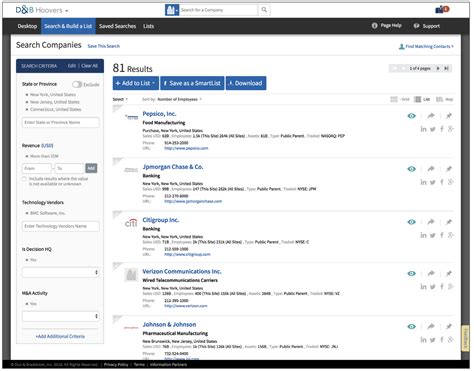
Task: Open Twitter icon for Verizon Communications
Action: (x=433, y=287)
